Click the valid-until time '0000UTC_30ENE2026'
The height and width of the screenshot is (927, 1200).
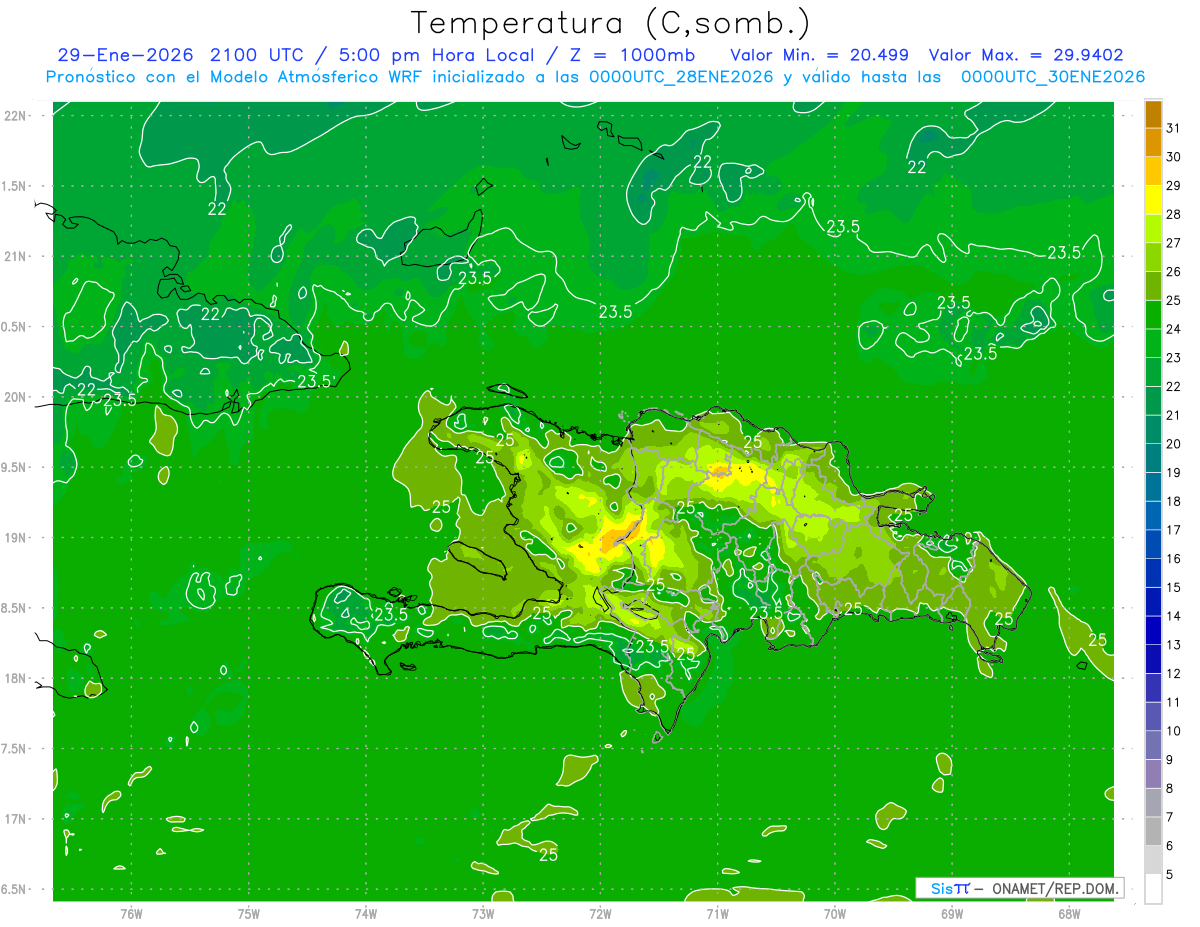point(1052,77)
